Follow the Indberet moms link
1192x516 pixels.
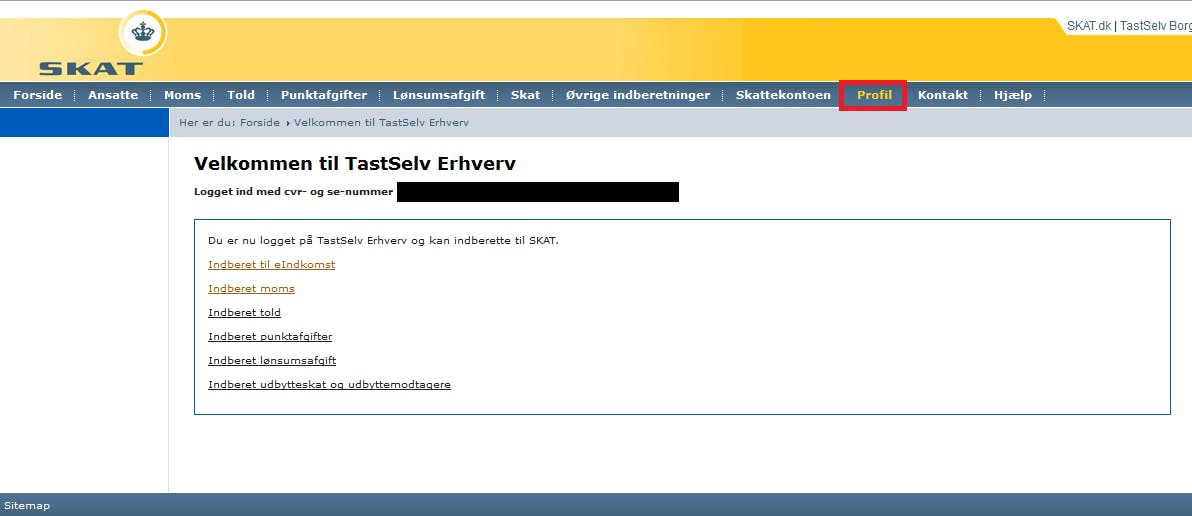[252, 289]
